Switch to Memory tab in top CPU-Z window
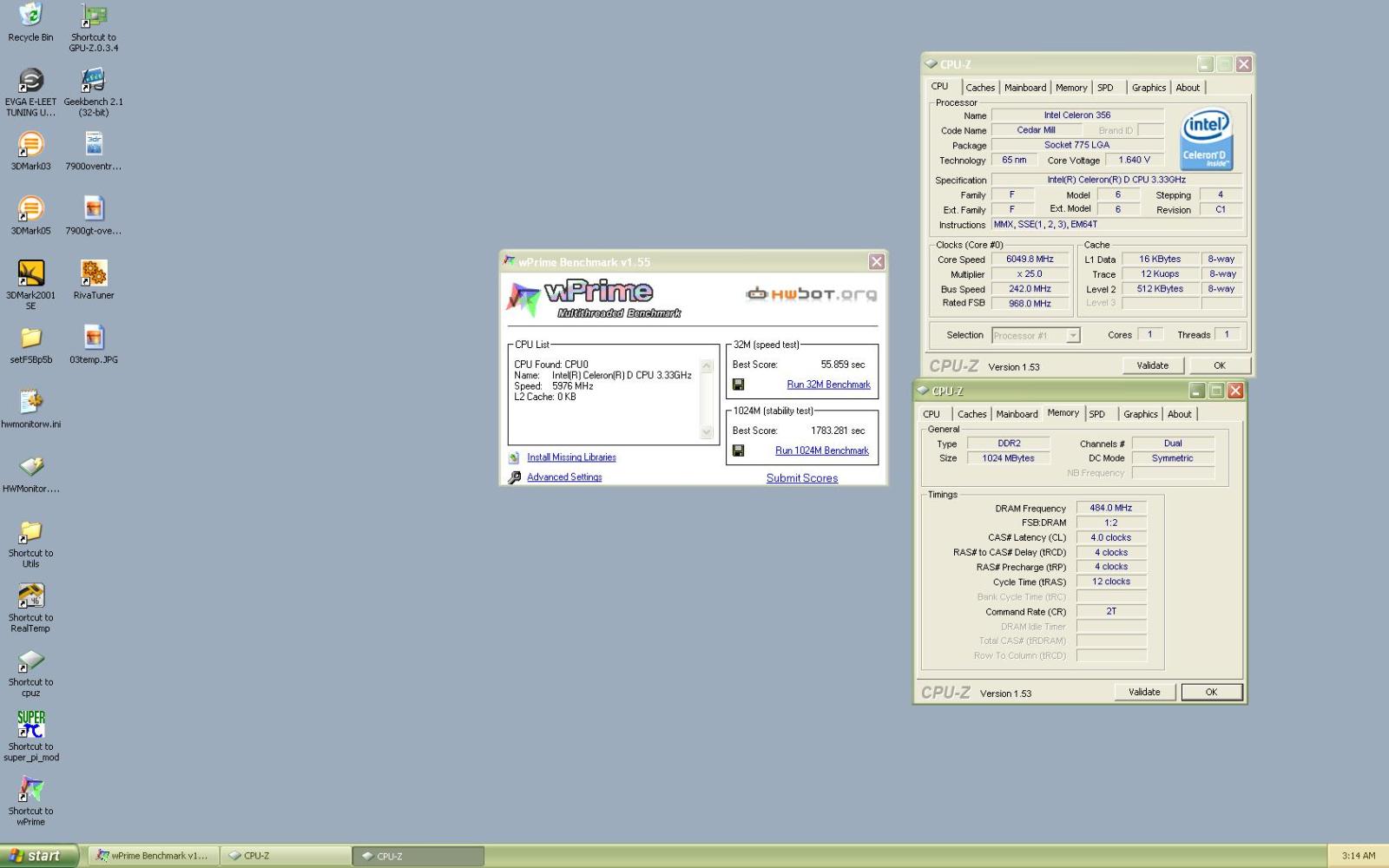The height and width of the screenshot is (868, 1389). [1071, 88]
